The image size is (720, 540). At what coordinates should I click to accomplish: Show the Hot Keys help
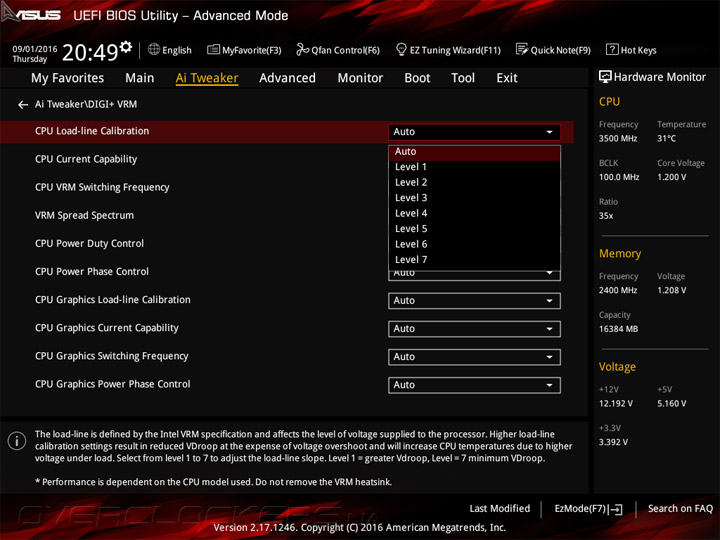[x=631, y=50]
